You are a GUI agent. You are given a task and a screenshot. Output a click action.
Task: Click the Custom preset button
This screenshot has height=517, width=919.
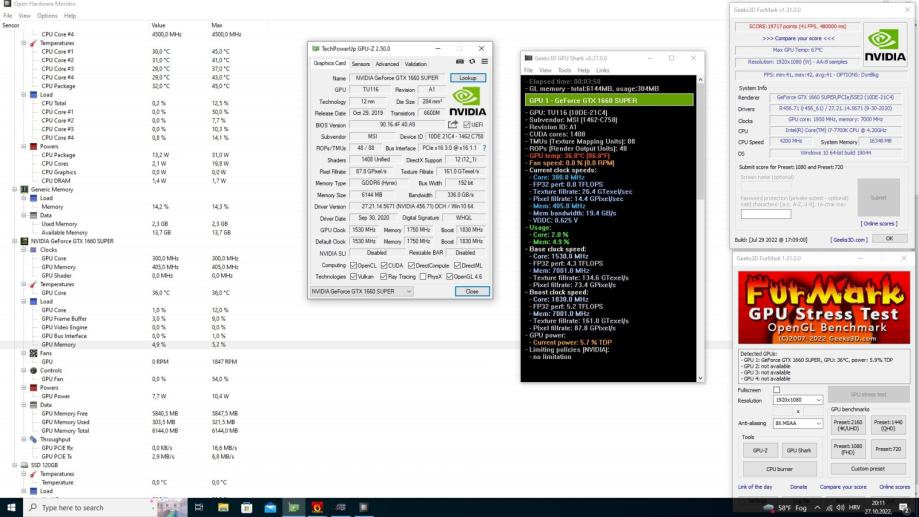click(867, 469)
